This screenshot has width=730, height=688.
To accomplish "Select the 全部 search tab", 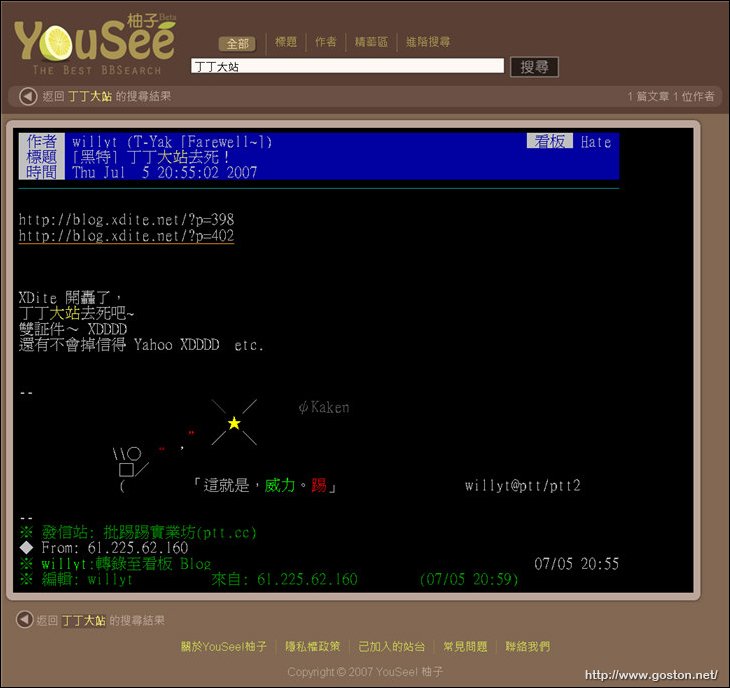I will click(x=237, y=43).
